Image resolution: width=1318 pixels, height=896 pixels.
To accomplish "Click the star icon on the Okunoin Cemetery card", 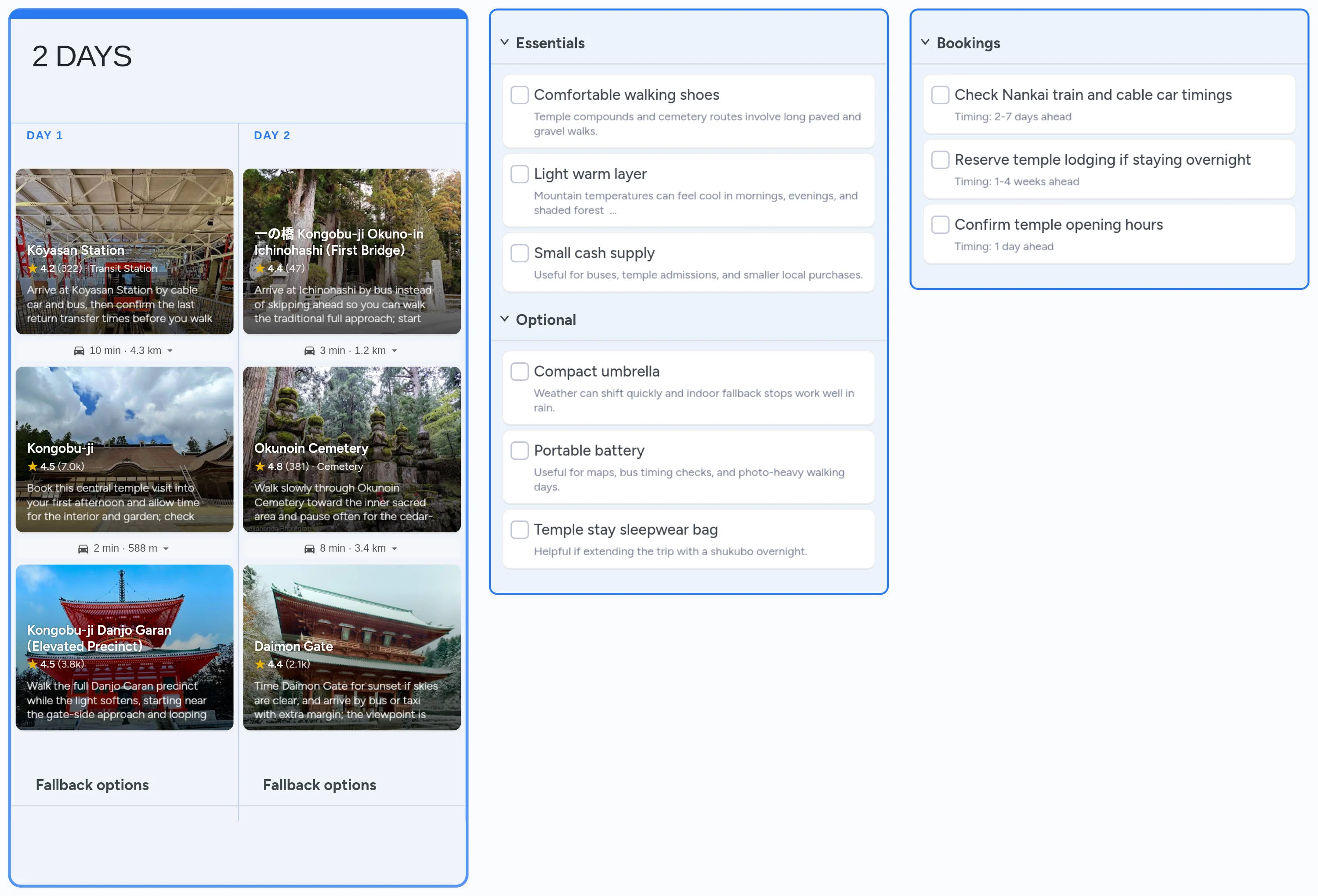I will point(261,466).
